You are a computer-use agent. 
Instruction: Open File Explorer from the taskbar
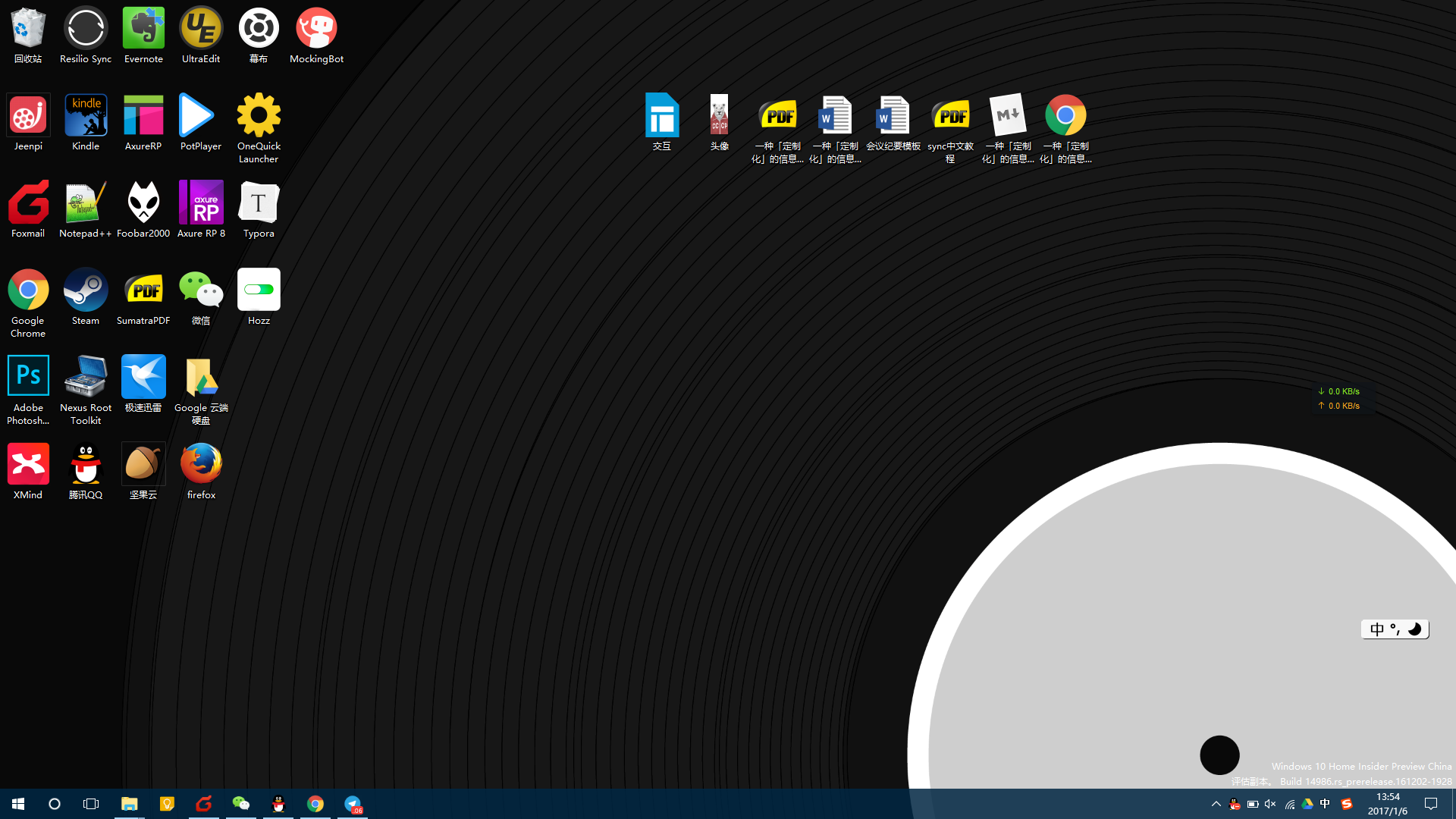pos(129,804)
